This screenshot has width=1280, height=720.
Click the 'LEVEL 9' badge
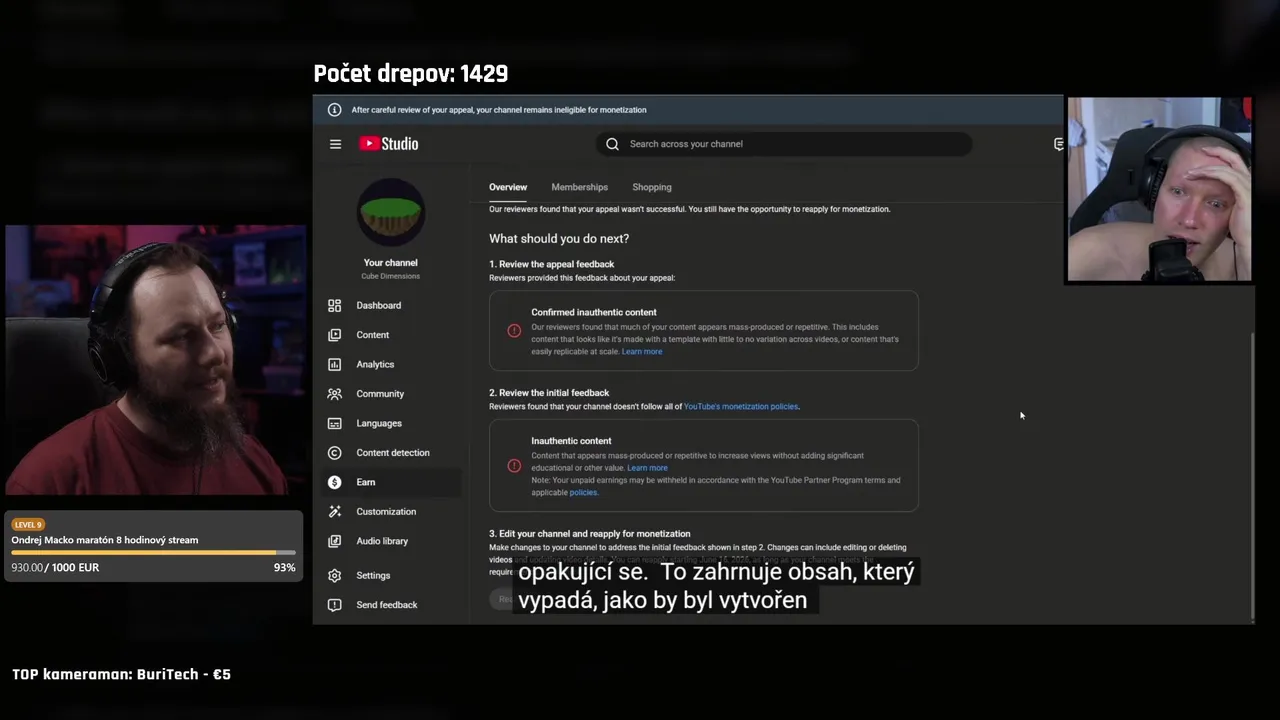coord(28,525)
